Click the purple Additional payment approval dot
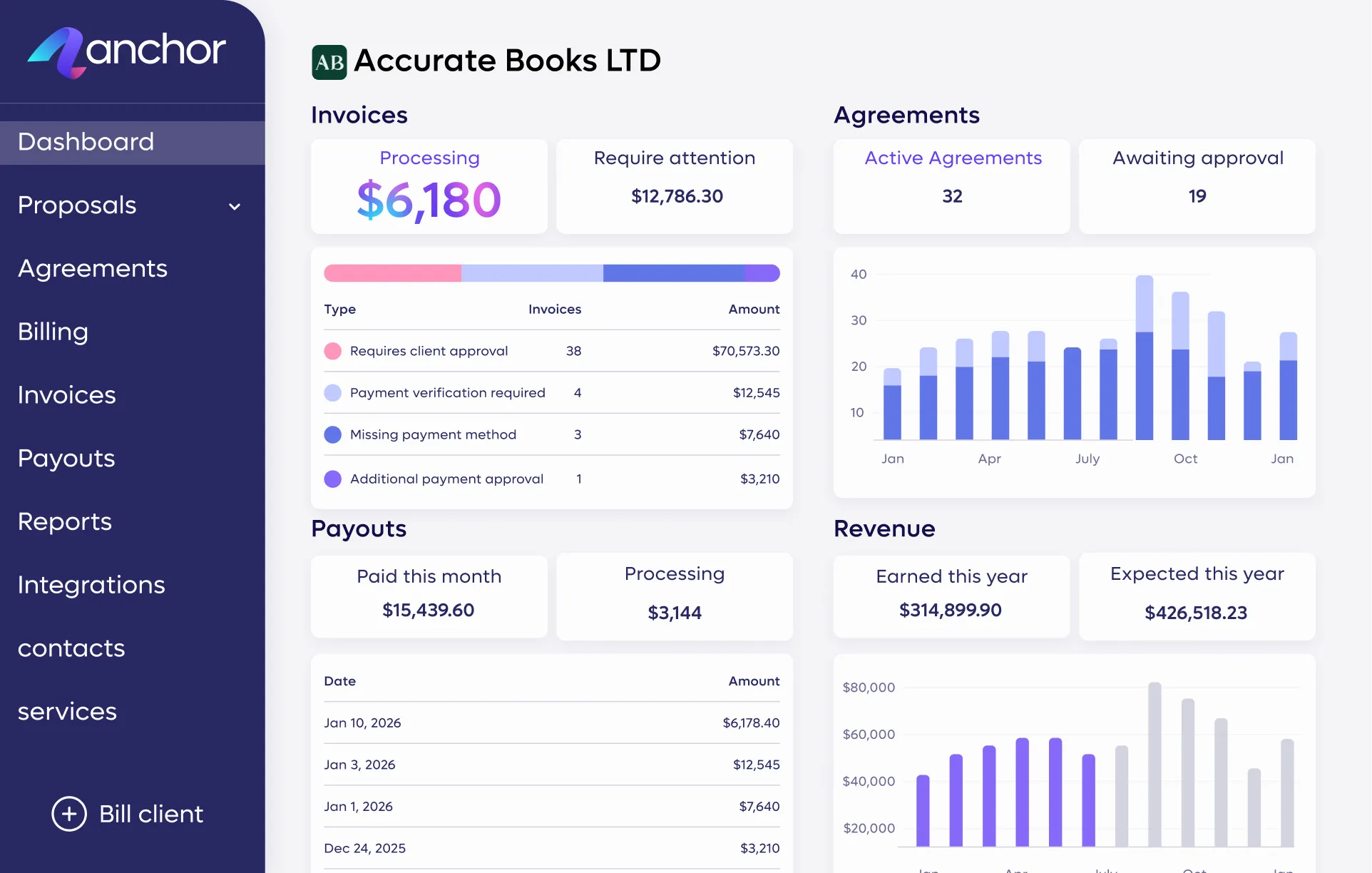The height and width of the screenshot is (873, 1372). (332, 479)
